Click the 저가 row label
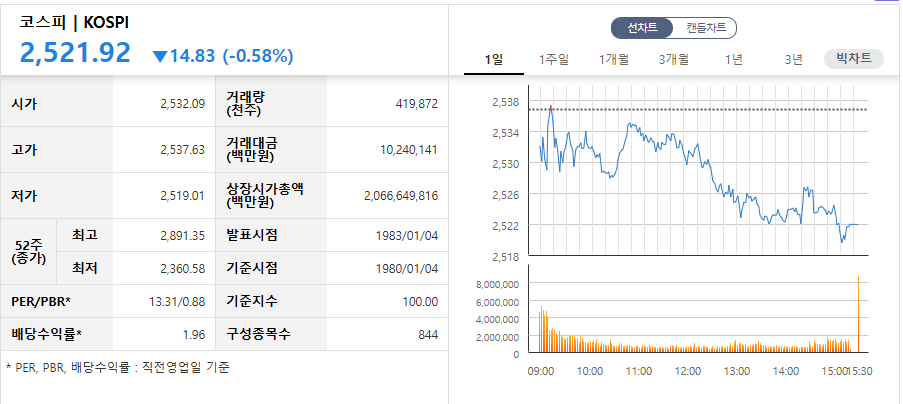 click(x=24, y=196)
